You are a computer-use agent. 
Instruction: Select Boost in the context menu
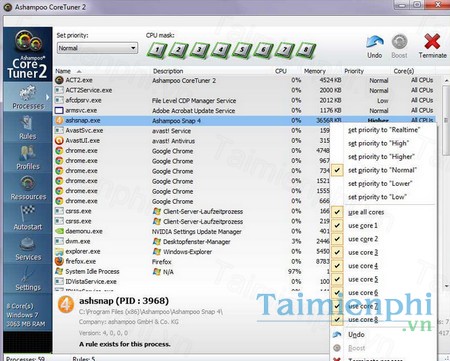click(x=384, y=348)
